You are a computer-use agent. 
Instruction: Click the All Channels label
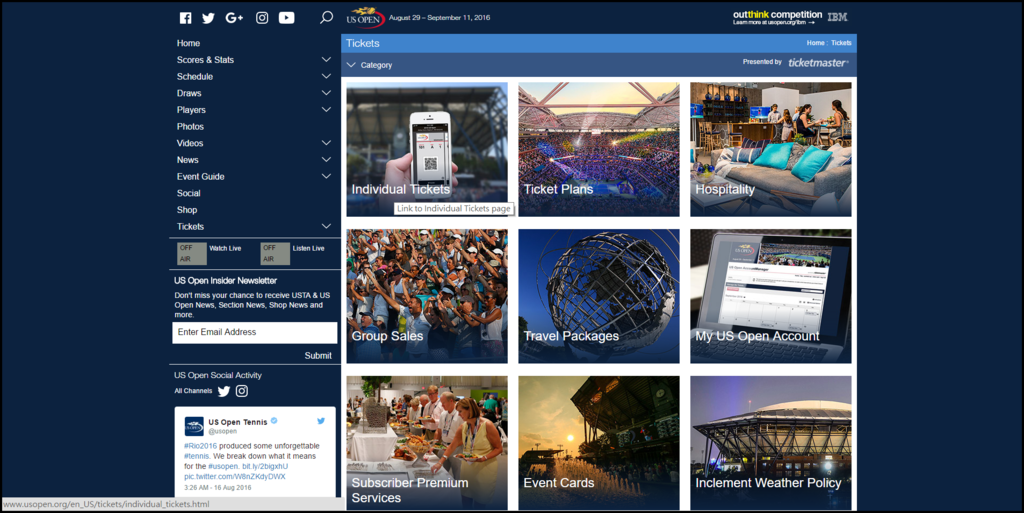193,391
